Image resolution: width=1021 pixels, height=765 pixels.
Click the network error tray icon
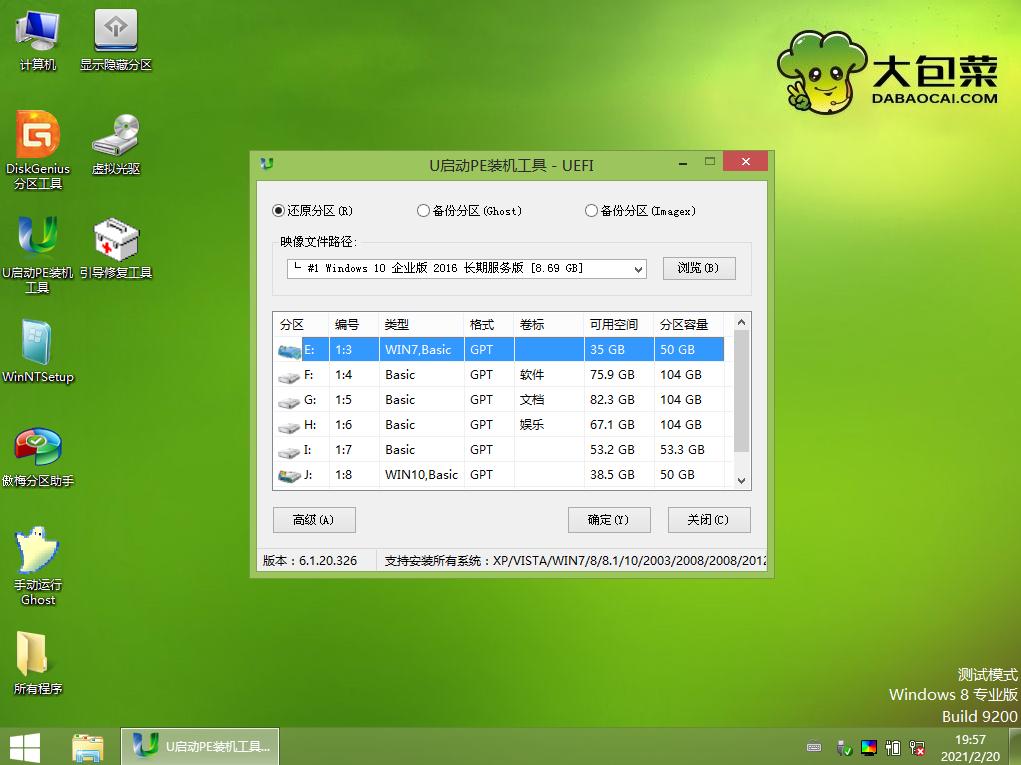pyautogui.click(x=917, y=747)
